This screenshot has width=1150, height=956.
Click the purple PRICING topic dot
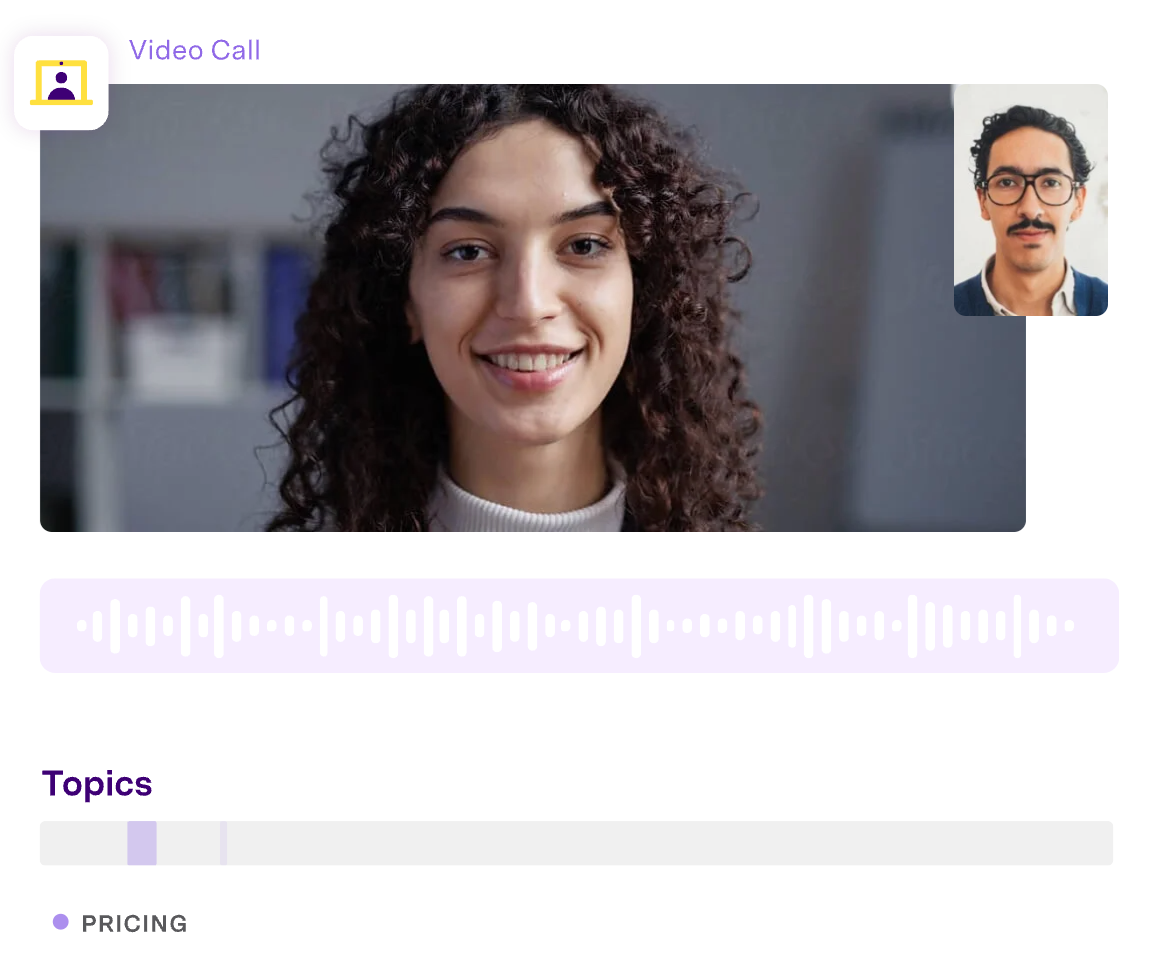[61, 923]
